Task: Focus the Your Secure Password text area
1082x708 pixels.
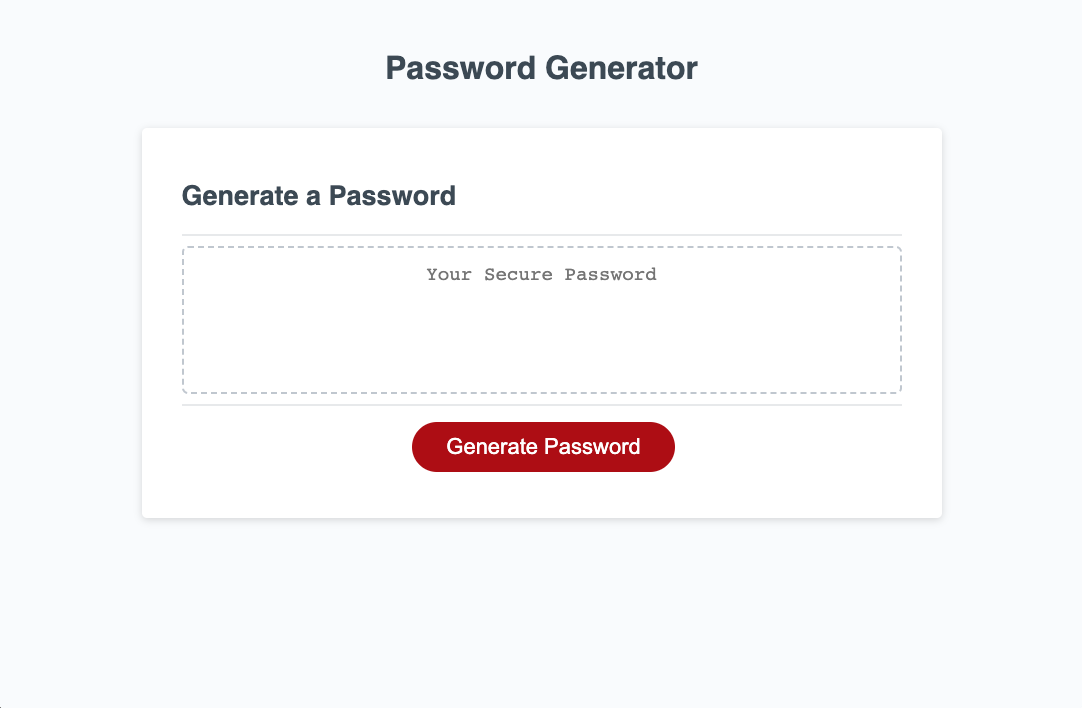Action: (x=542, y=320)
